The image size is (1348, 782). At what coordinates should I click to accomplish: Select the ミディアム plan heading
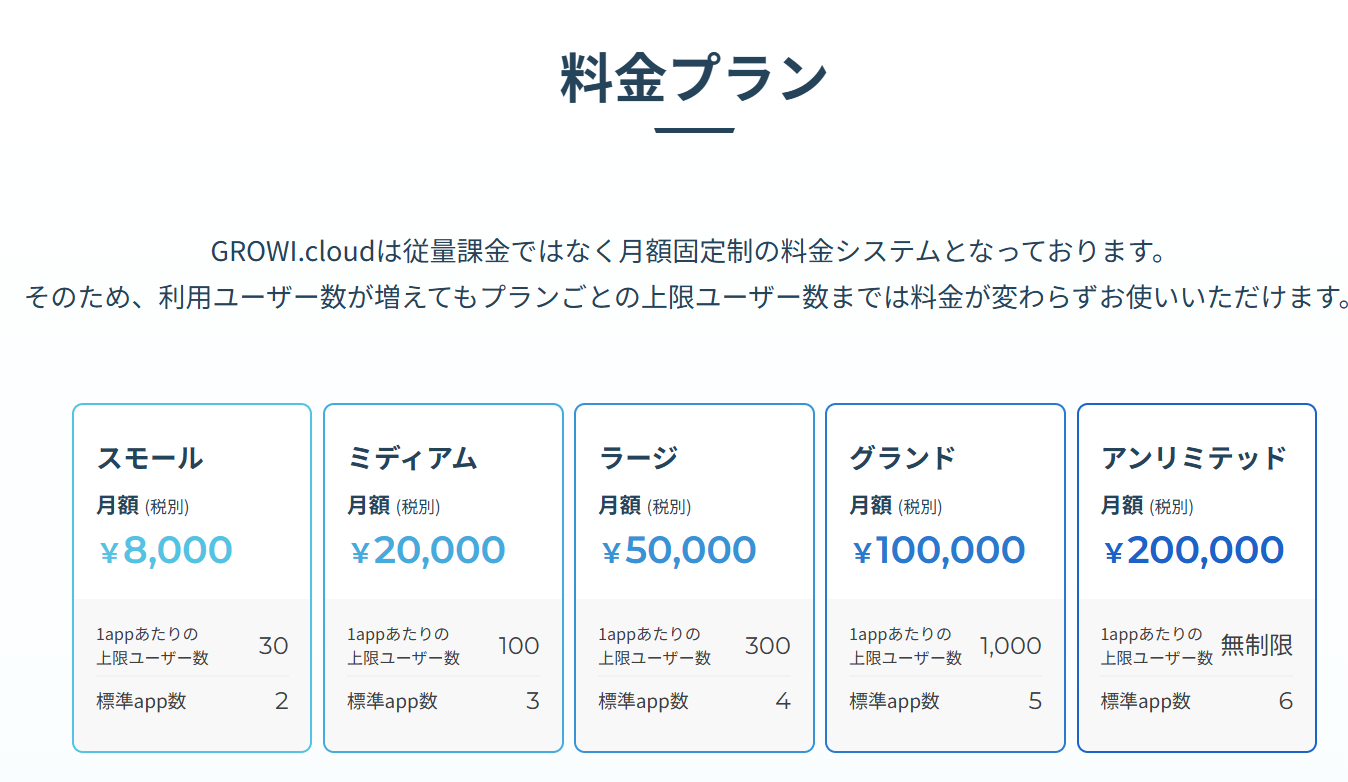(412, 458)
